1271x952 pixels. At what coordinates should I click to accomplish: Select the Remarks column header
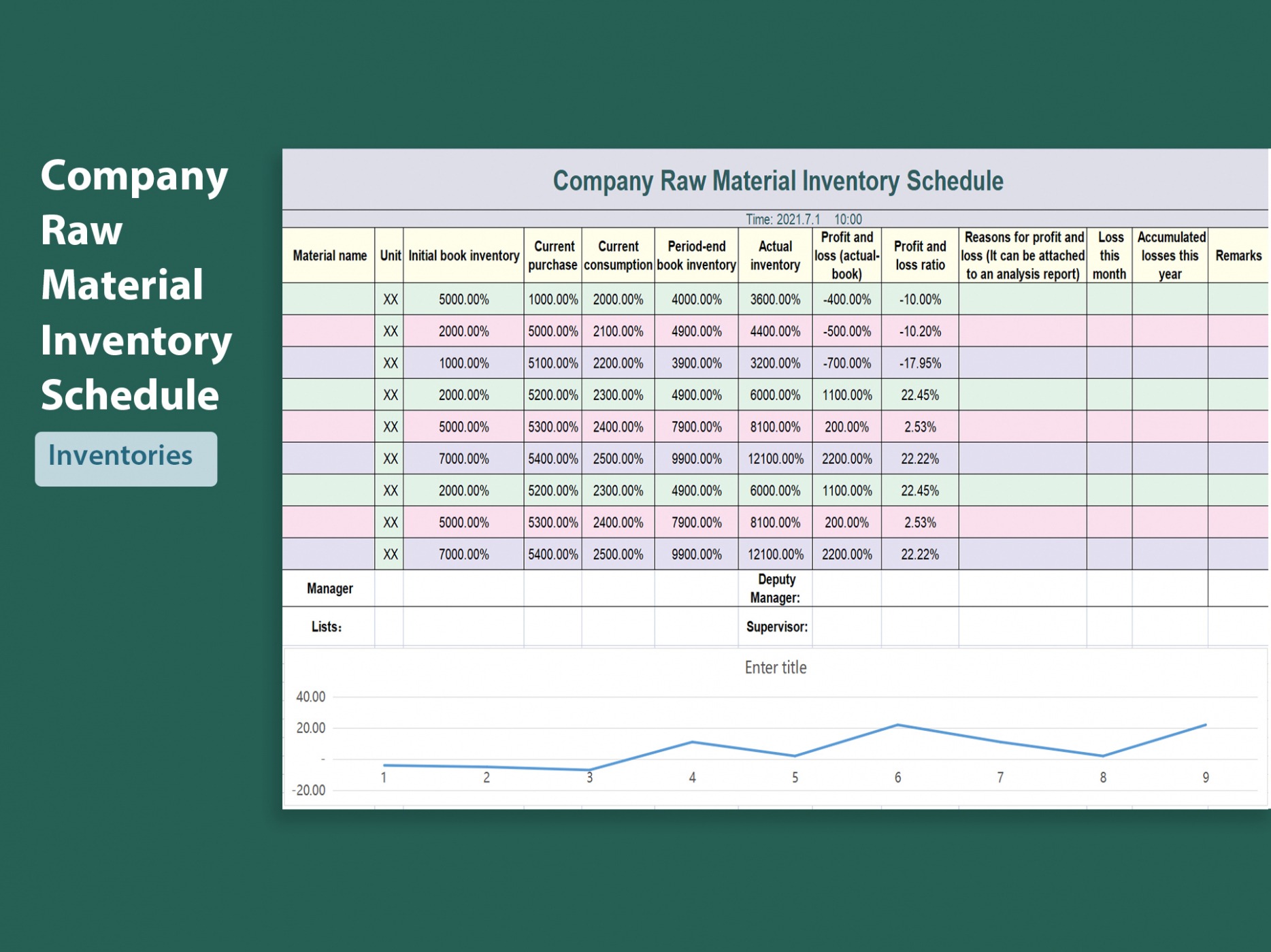(x=1238, y=256)
